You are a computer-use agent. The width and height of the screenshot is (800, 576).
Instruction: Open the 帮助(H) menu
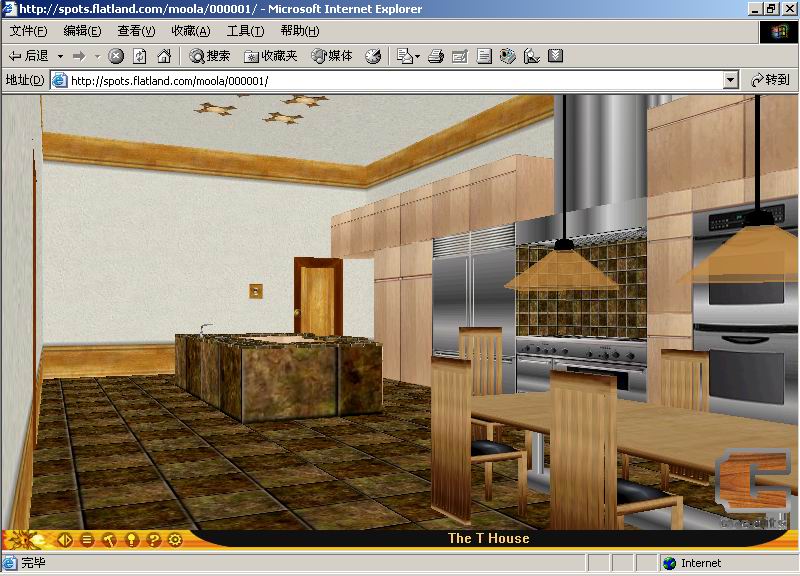(300, 31)
